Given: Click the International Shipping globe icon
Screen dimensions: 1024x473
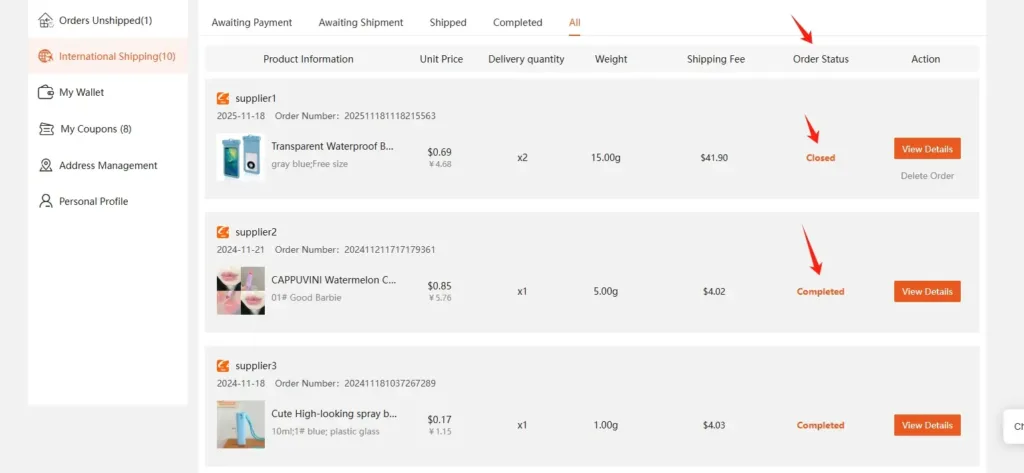Looking at the screenshot, I should pyautogui.click(x=45, y=56).
